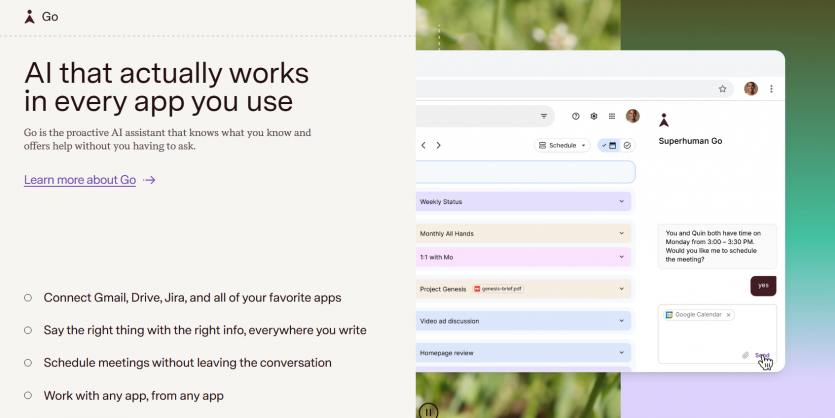Expand the Monthly All Hands event
Screen dimensions: 835x418
622,233
